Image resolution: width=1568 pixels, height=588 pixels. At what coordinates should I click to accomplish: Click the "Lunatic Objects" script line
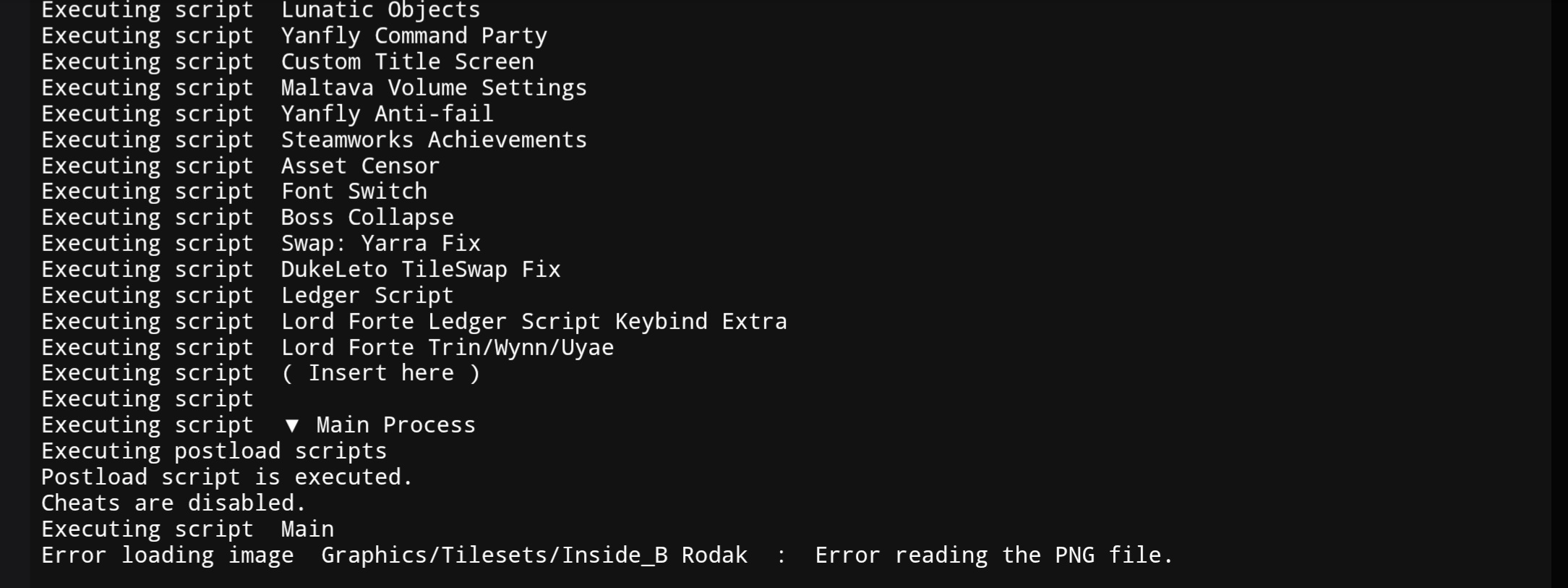[380, 11]
